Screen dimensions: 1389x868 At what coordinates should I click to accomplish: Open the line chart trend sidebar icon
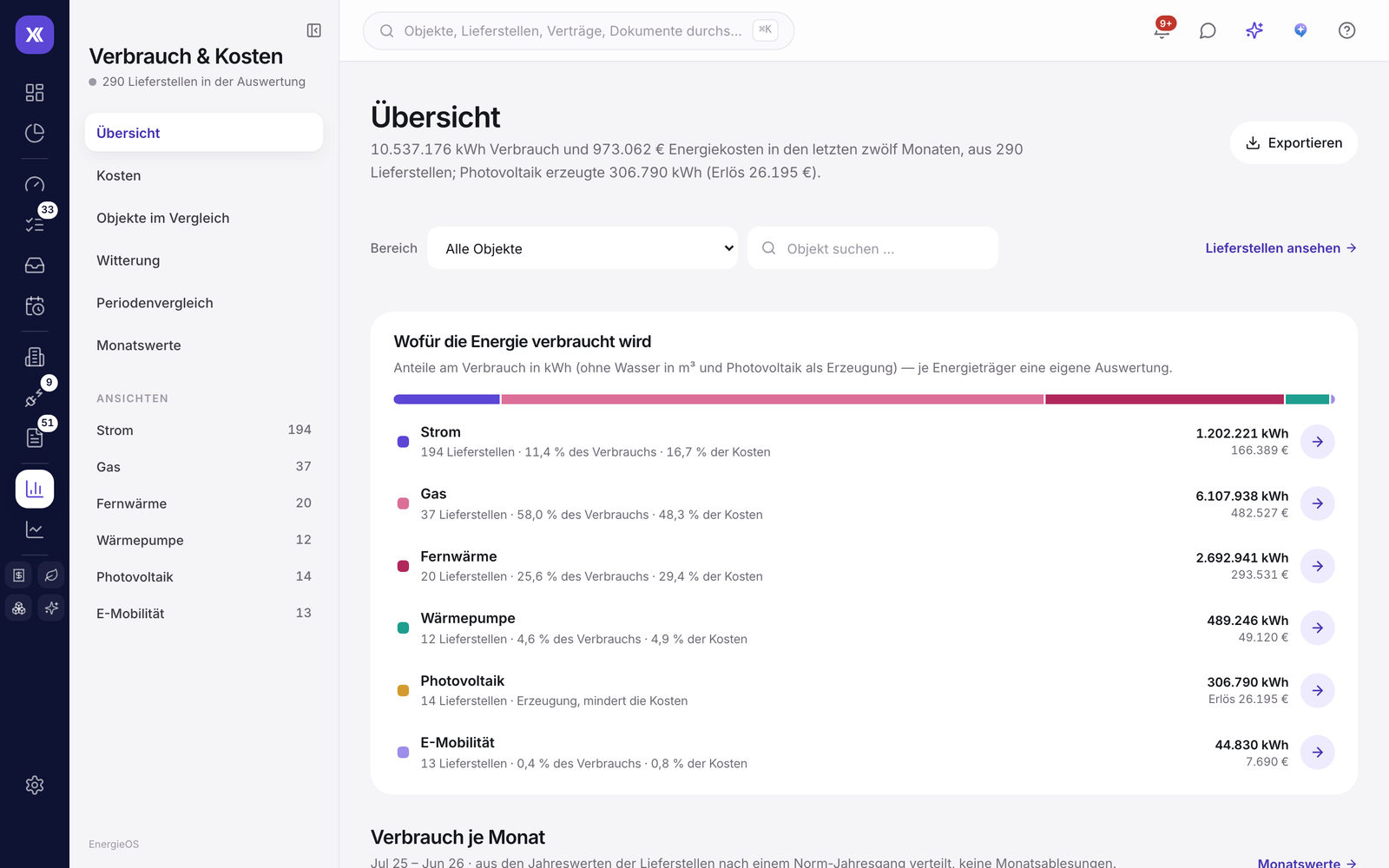(35, 529)
